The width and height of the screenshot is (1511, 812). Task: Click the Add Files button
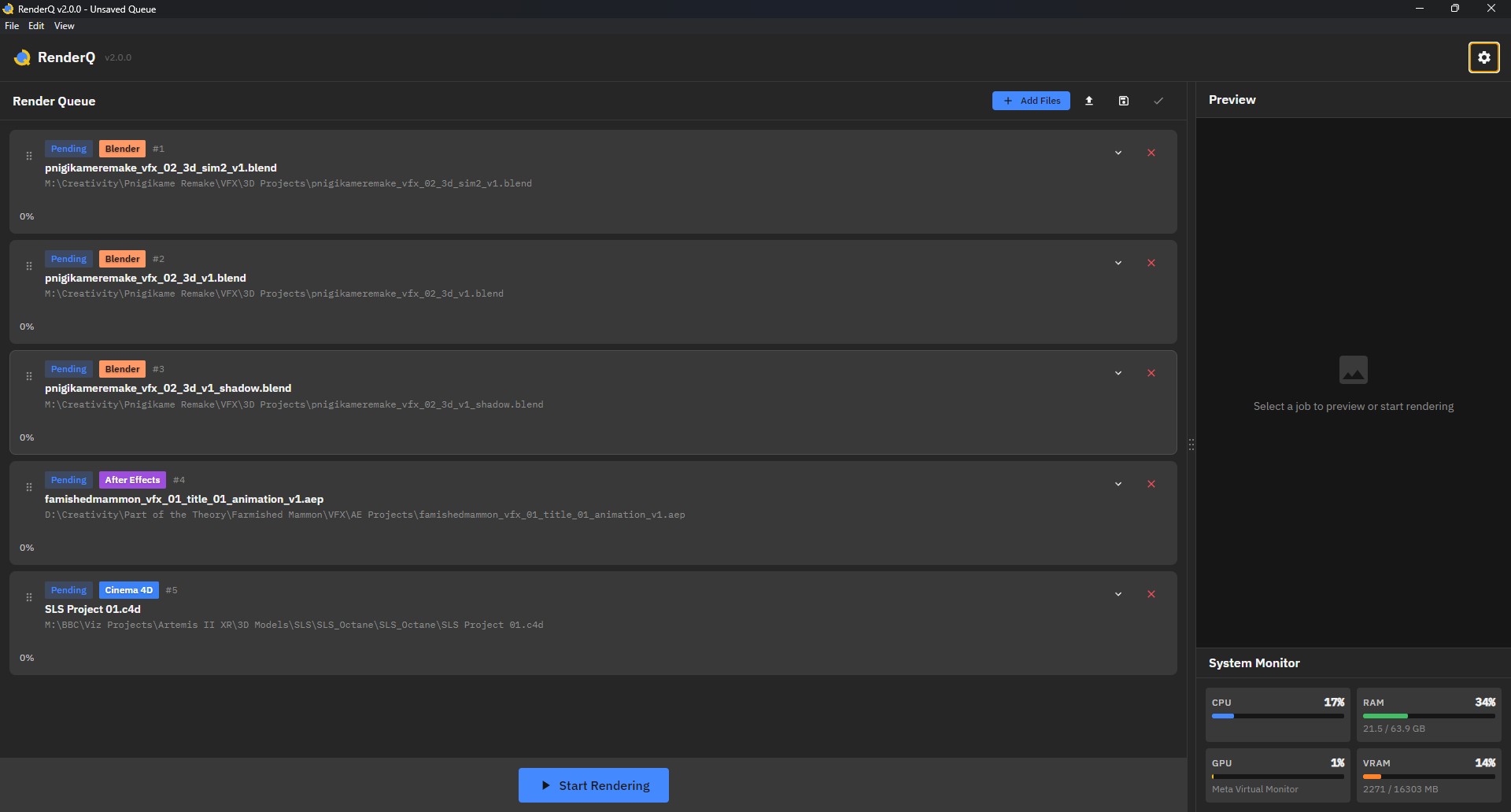pyautogui.click(x=1031, y=101)
